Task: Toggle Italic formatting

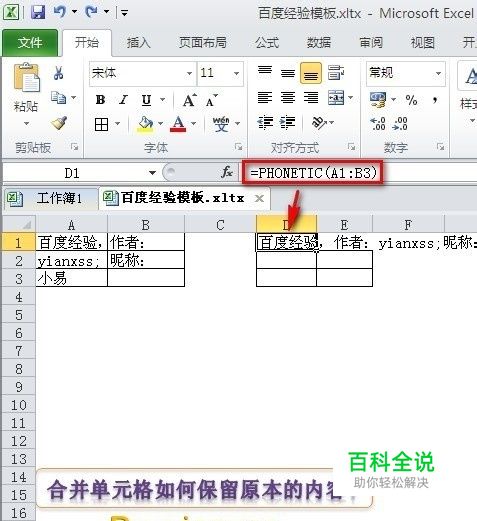Action: [x=123, y=100]
